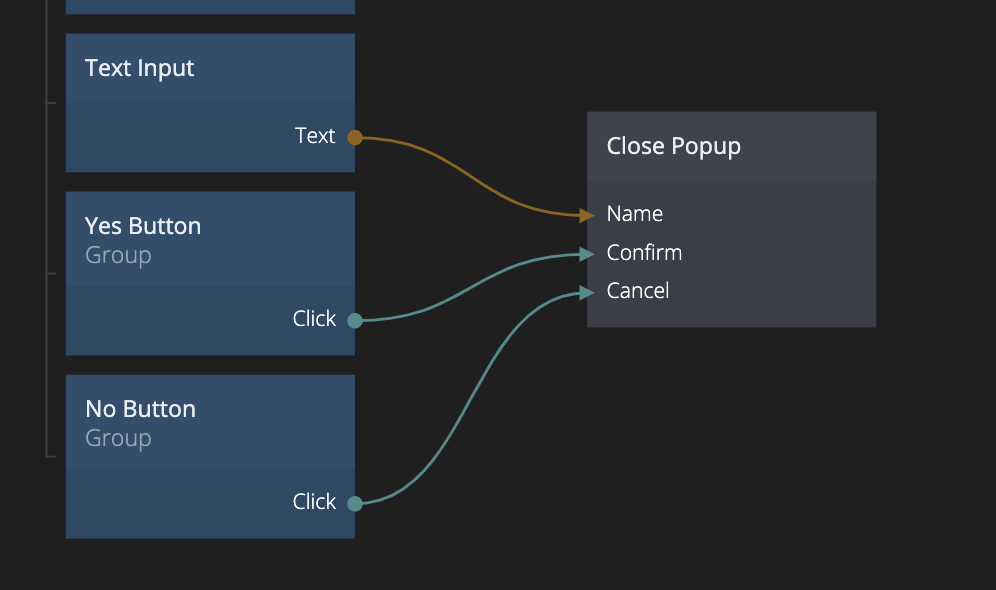Click the Yes Button Click output port dot
This screenshot has height=590, width=996.
pyautogui.click(x=354, y=320)
